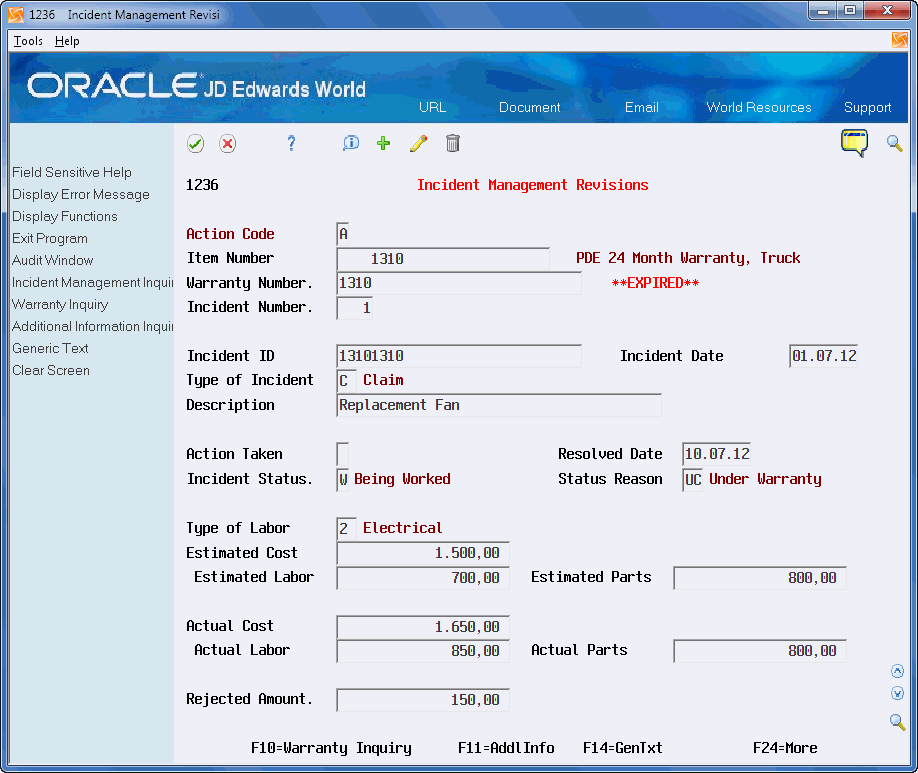Click the Incident ID field
The width and height of the screenshot is (918, 773).
tap(459, 356)
